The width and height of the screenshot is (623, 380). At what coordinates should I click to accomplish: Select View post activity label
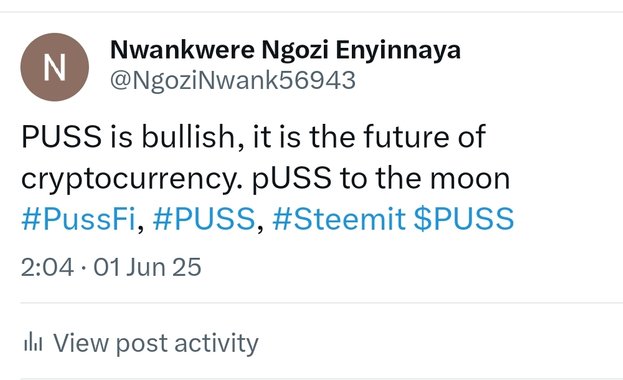click(156, 343)
